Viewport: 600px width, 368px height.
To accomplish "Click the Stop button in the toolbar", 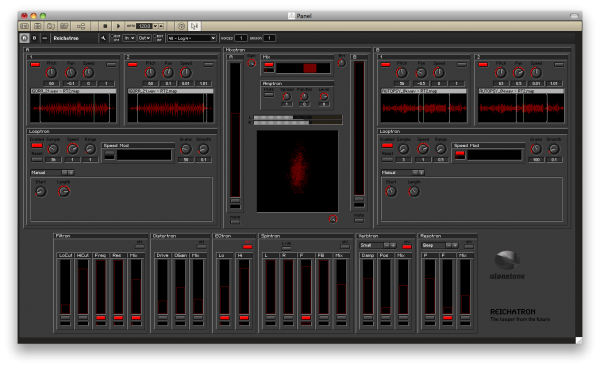I will (105, 26).
